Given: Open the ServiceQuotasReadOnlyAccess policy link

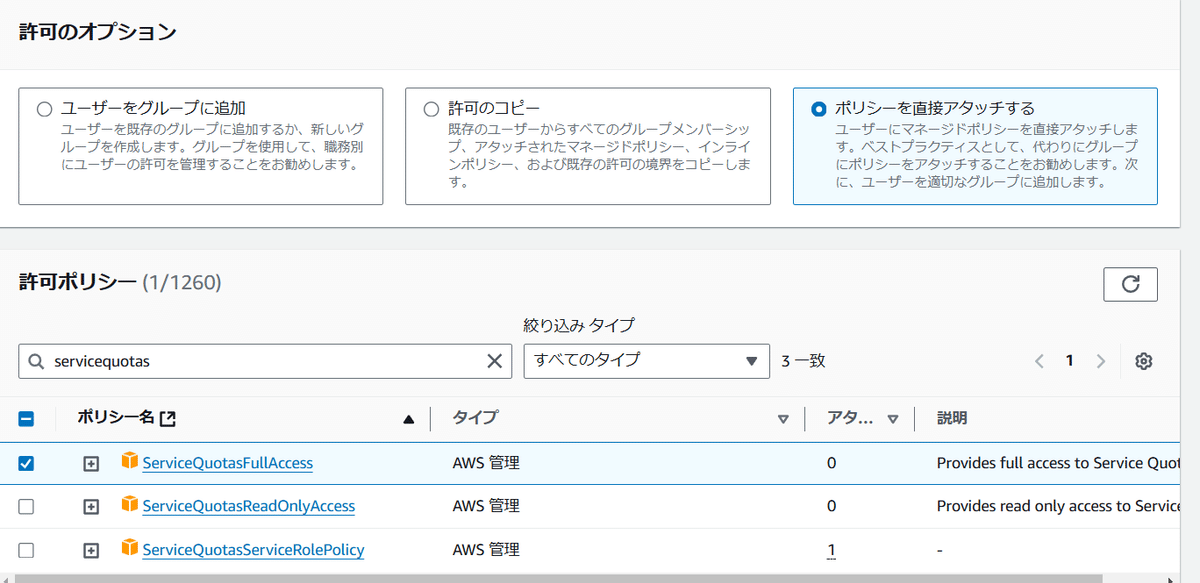Looking at the screenshot, I should 248,506.
